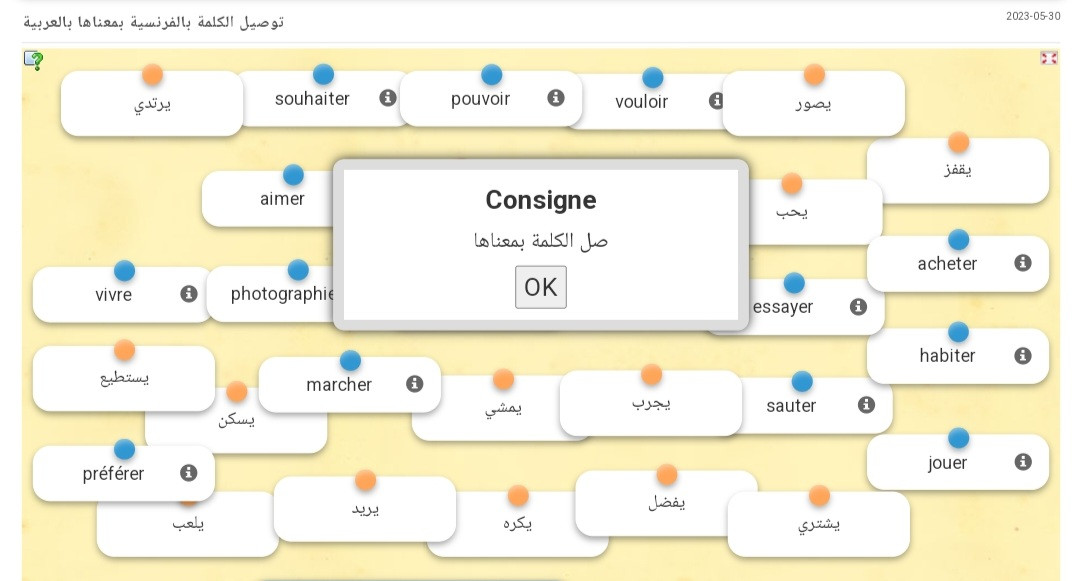Show info for the acheter card
1080x581 pixels.
tap(1023, 262)
